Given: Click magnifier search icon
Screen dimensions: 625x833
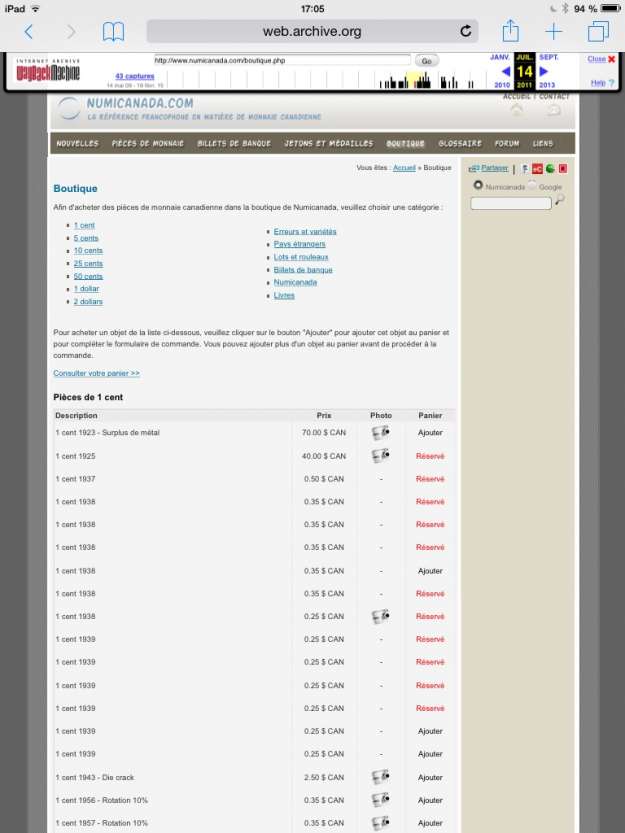Looking at the screenshot, I should pos(560,200).
